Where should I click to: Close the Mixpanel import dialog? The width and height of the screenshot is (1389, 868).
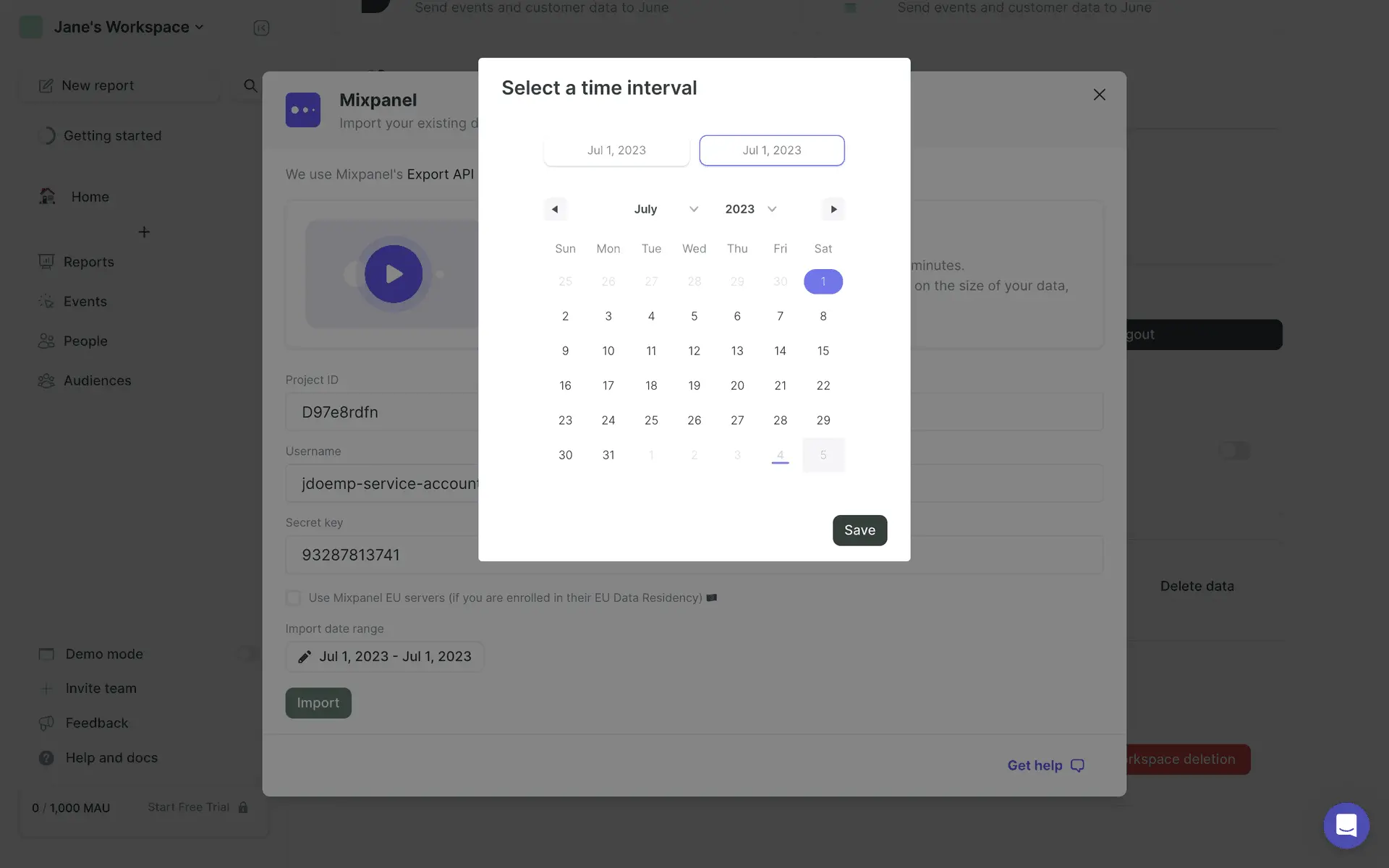click(x=1099, y=95)
